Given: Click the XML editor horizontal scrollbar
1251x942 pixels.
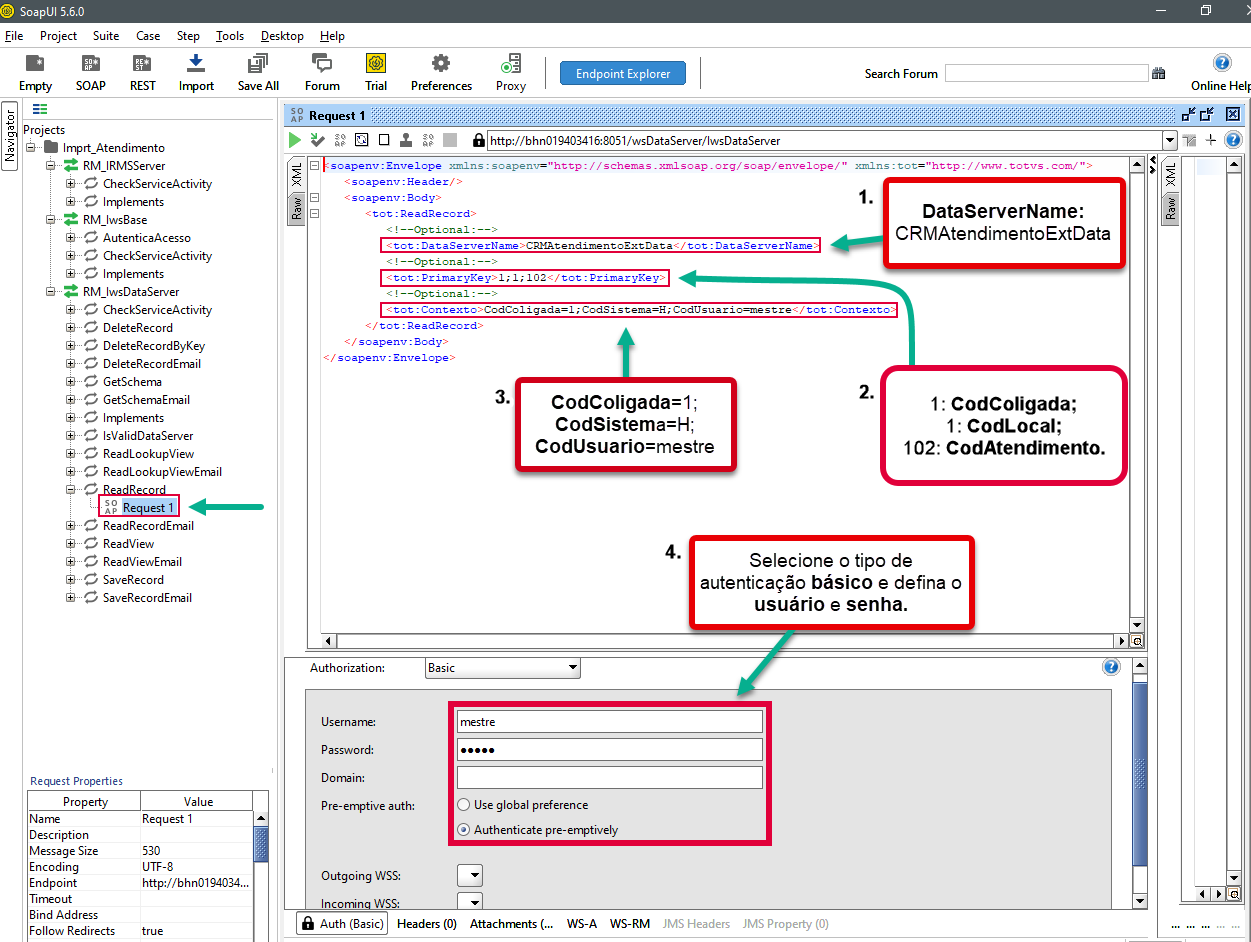Looking at the screenshot, I should click(724, 640).
